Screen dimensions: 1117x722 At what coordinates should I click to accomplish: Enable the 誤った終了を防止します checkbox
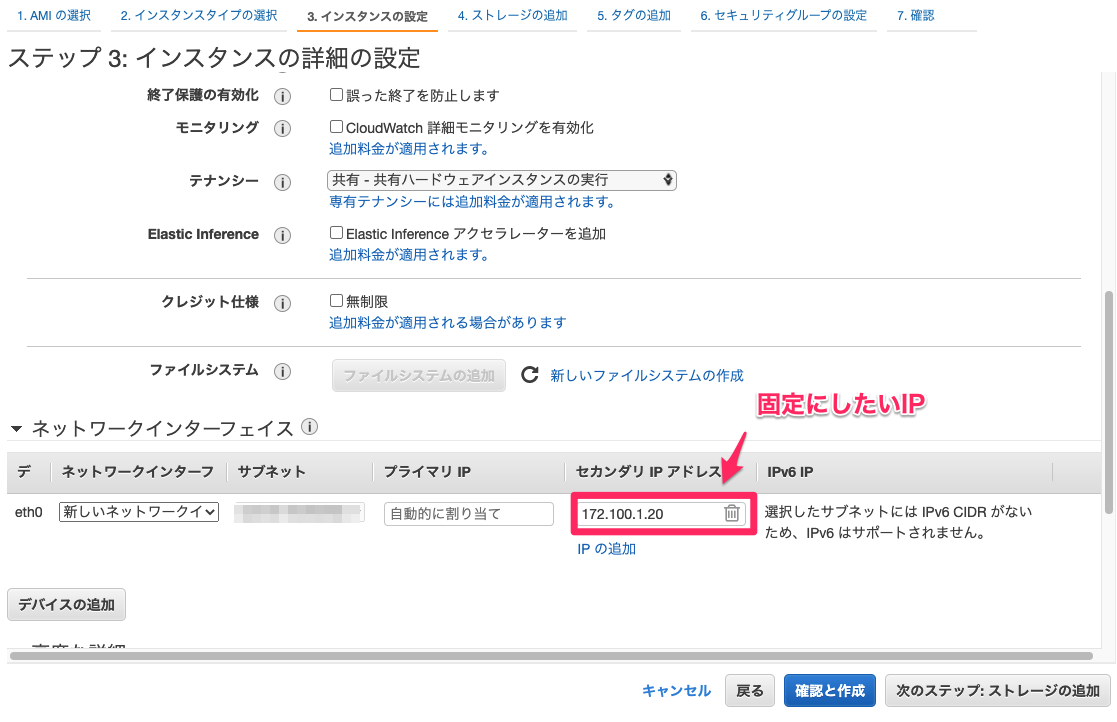pyautogui.click(x=335, y=95)
